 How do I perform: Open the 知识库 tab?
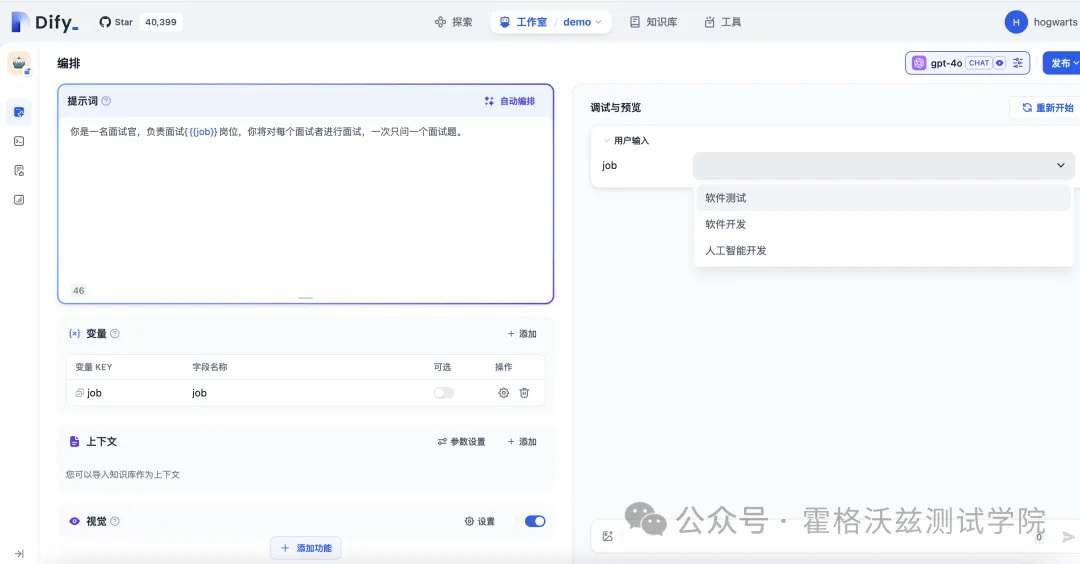pos(653,22)
